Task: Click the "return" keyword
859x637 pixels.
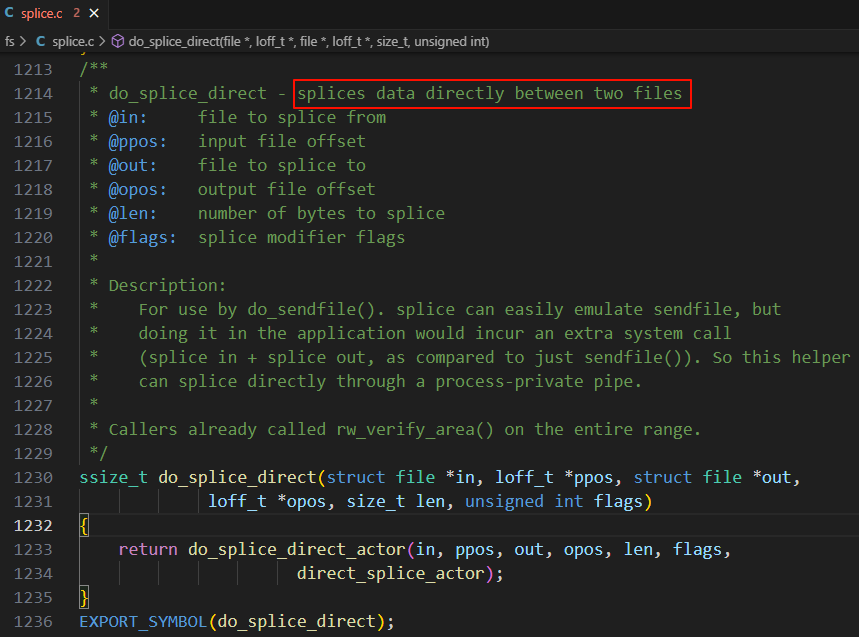Action: (x=148, y=550)
